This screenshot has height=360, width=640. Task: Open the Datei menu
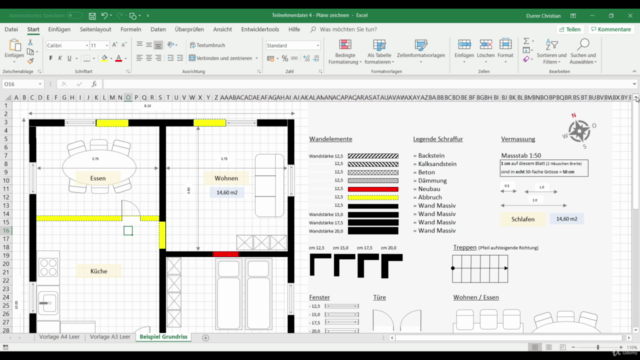coord(11,29)
